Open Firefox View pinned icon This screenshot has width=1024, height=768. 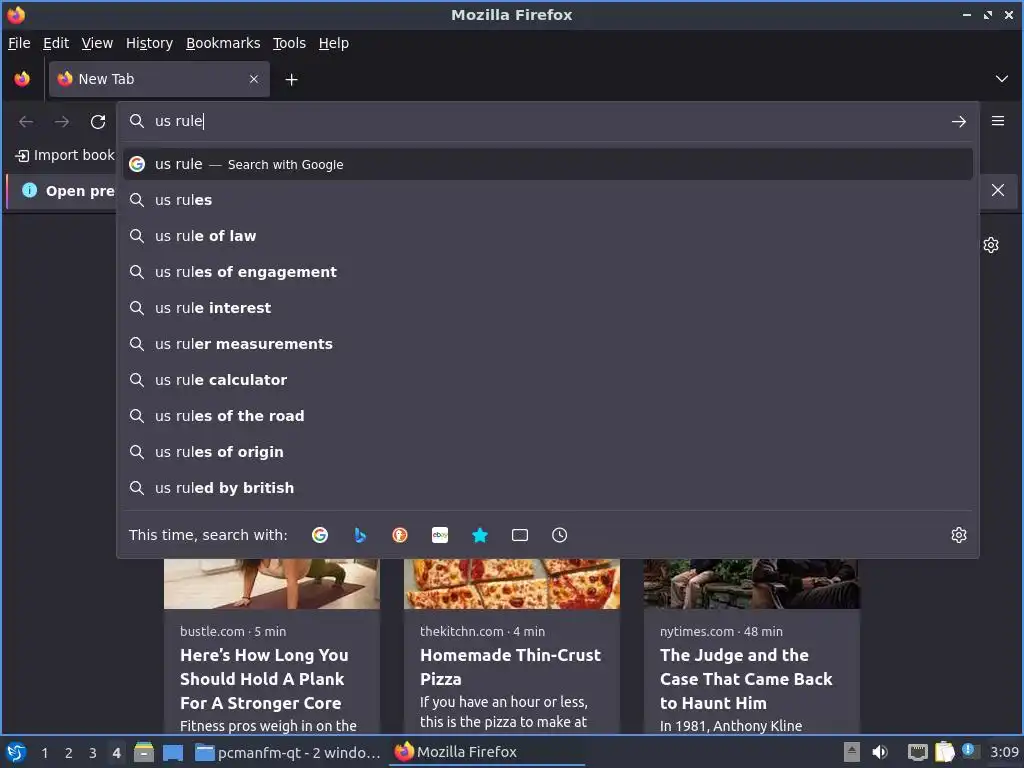(22, 79)
